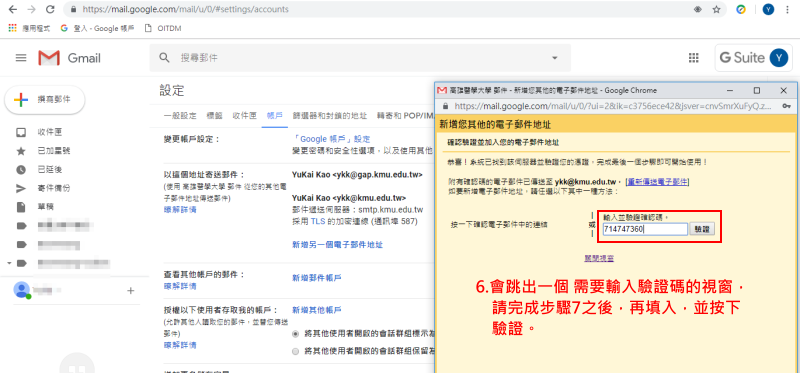This screenshot has height=373, width=800.
Task: Switch to the General settings tab
Action: click(x=180, y=116)
